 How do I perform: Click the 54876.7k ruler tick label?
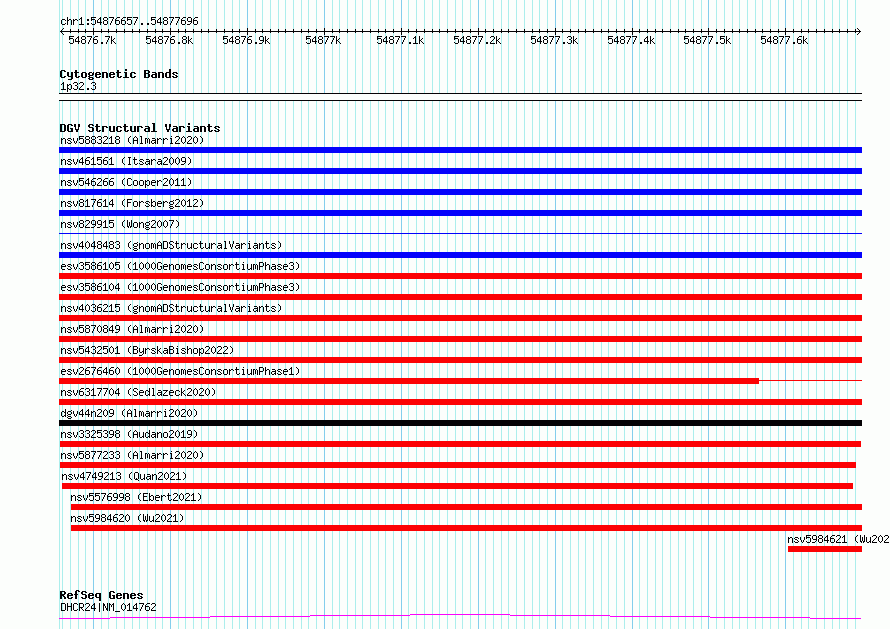92,40
